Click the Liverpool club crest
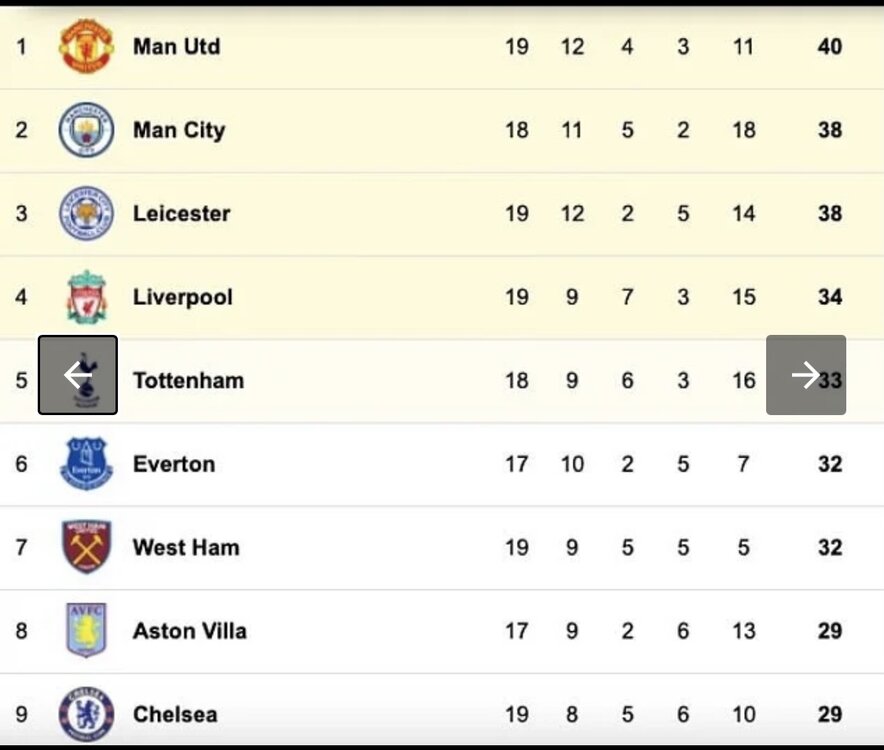 point(87,297)
